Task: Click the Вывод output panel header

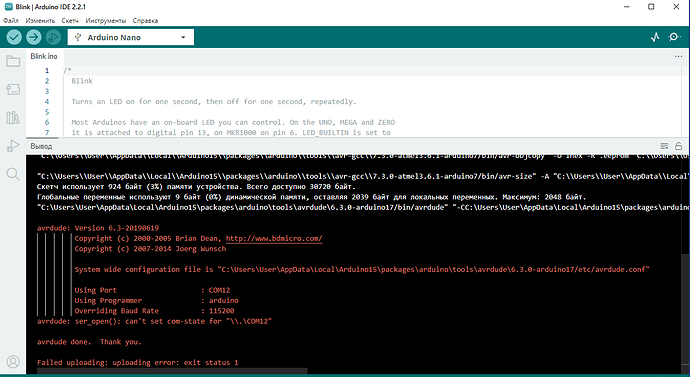Action: [x=41, y=146]
